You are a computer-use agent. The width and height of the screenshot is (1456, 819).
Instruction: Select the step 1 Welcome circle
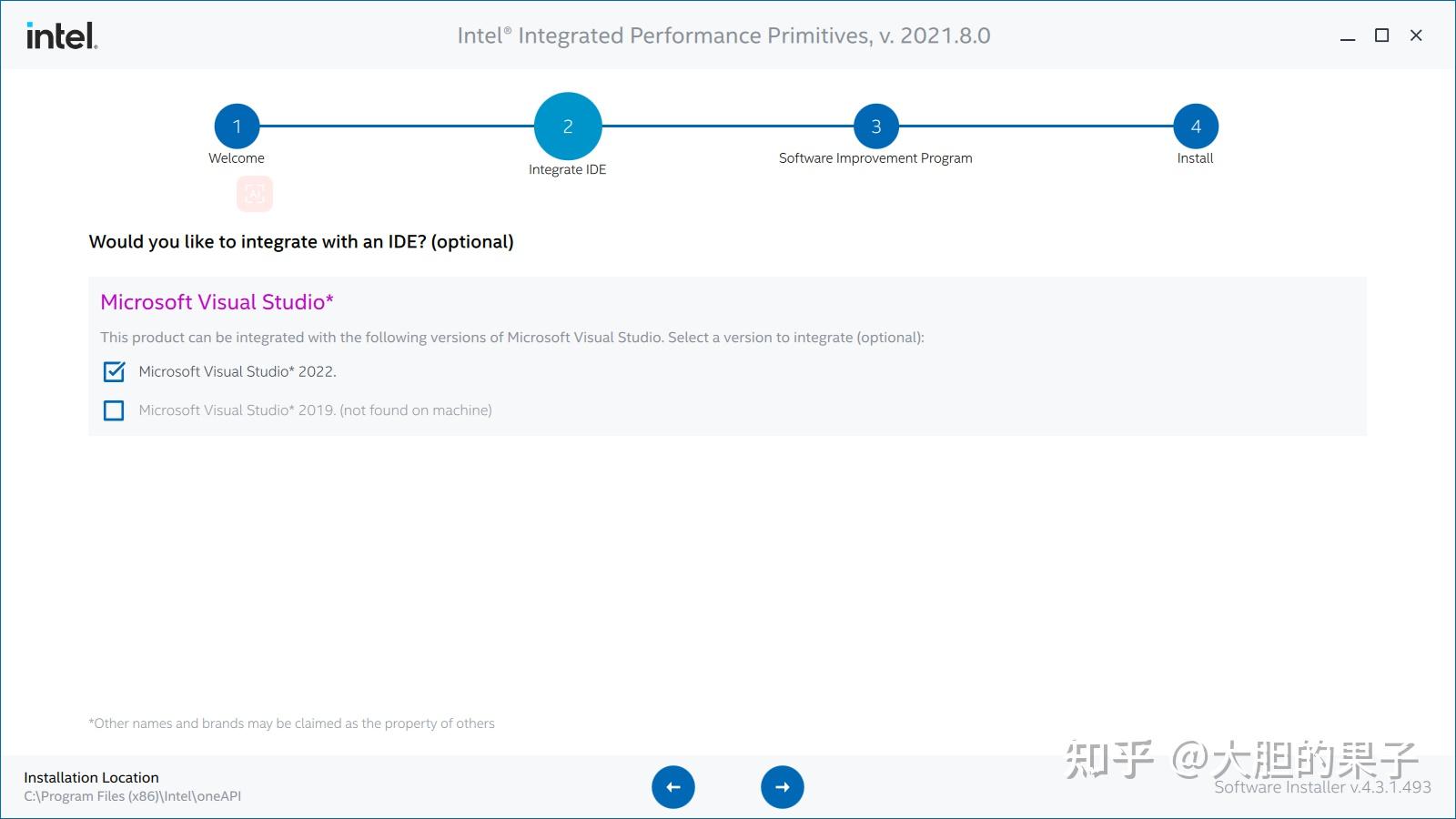[x=237, y=126]
